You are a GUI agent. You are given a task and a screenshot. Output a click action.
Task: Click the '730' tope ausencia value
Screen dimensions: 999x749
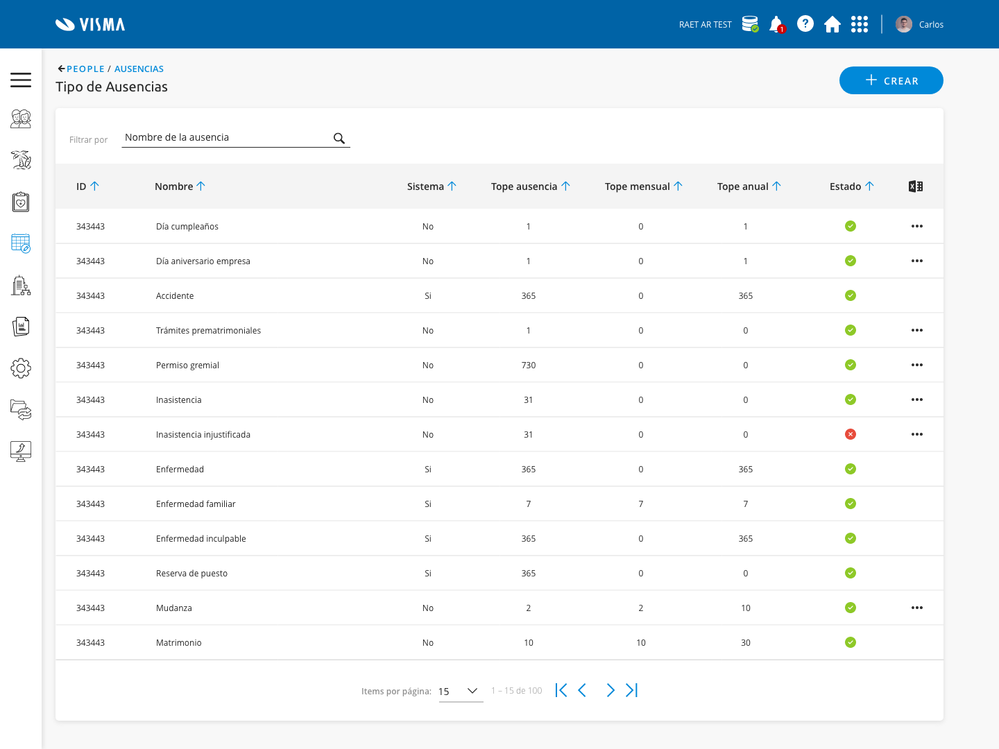pos(528,365)
